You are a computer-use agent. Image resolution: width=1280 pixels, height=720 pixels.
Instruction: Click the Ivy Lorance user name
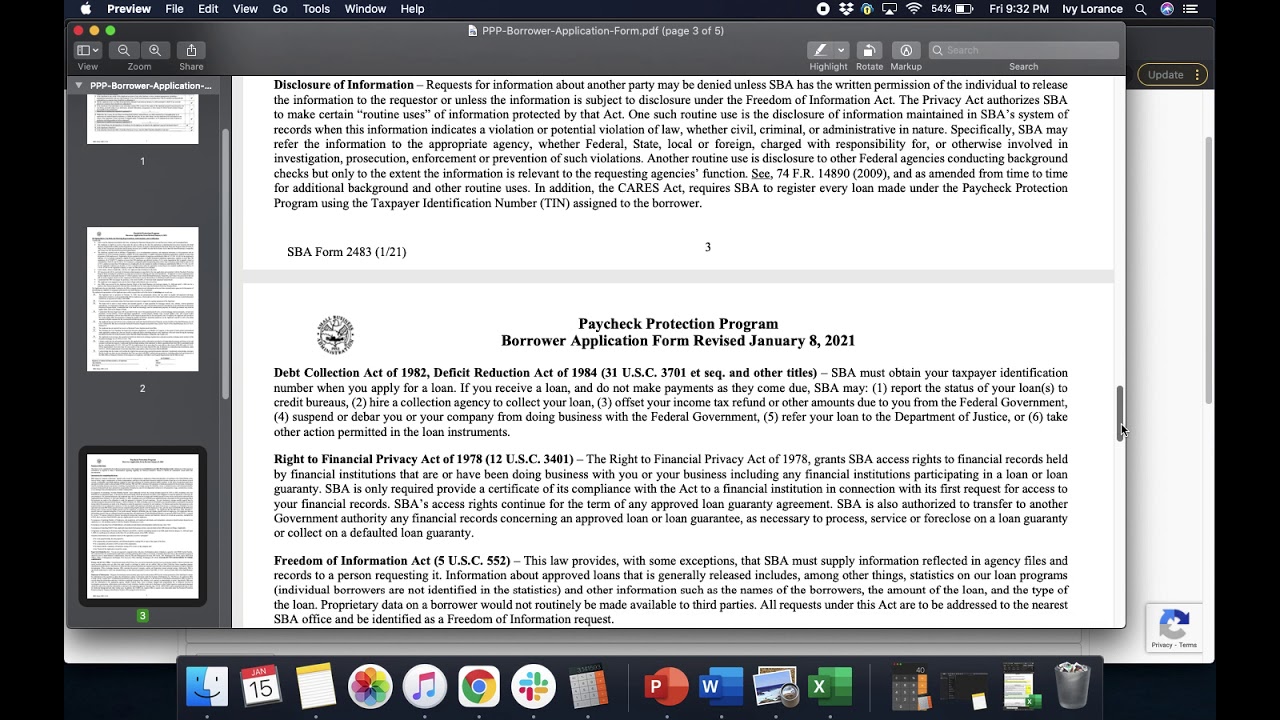point(1093,9)
